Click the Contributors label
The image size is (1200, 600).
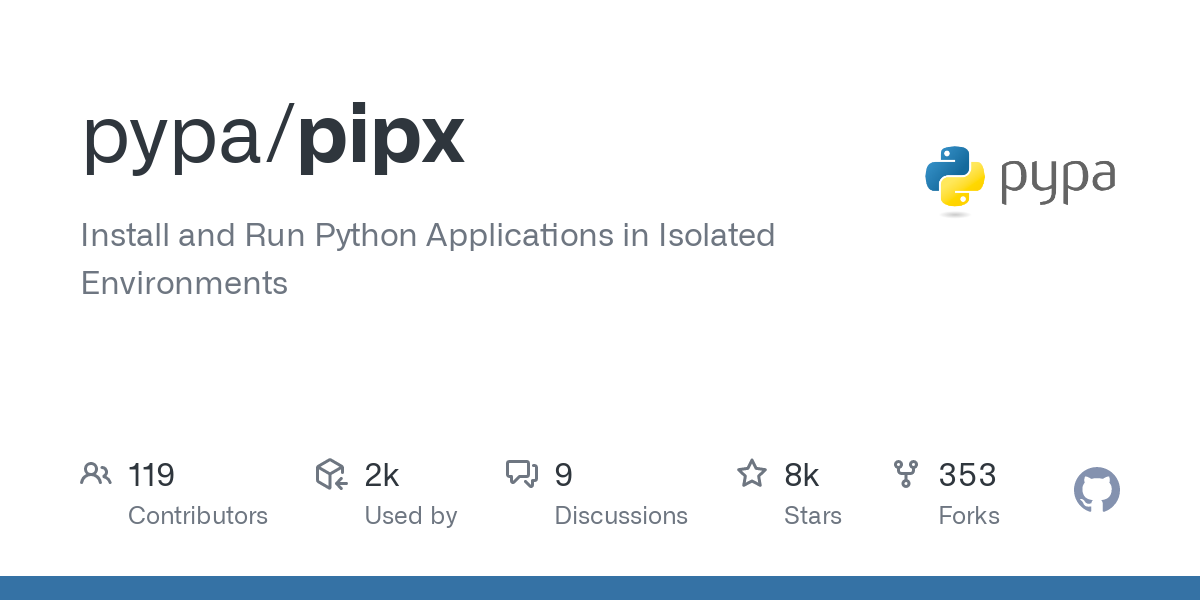click(x=198, y=516)
